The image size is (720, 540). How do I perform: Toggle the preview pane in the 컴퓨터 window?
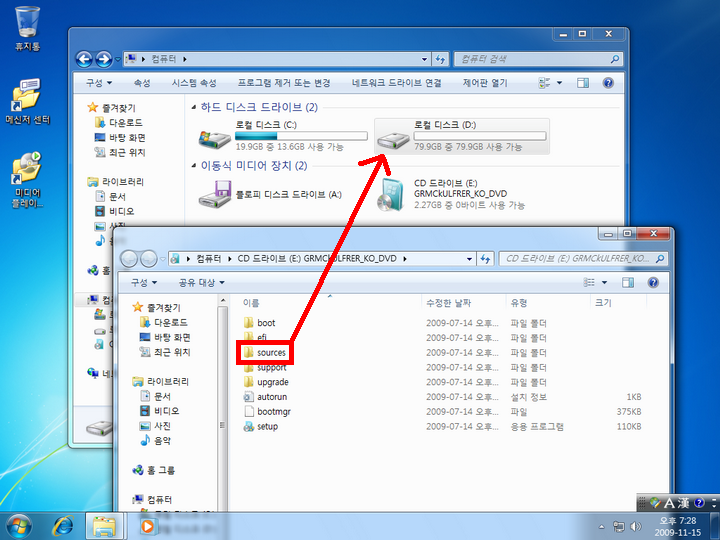click(583, 83)
